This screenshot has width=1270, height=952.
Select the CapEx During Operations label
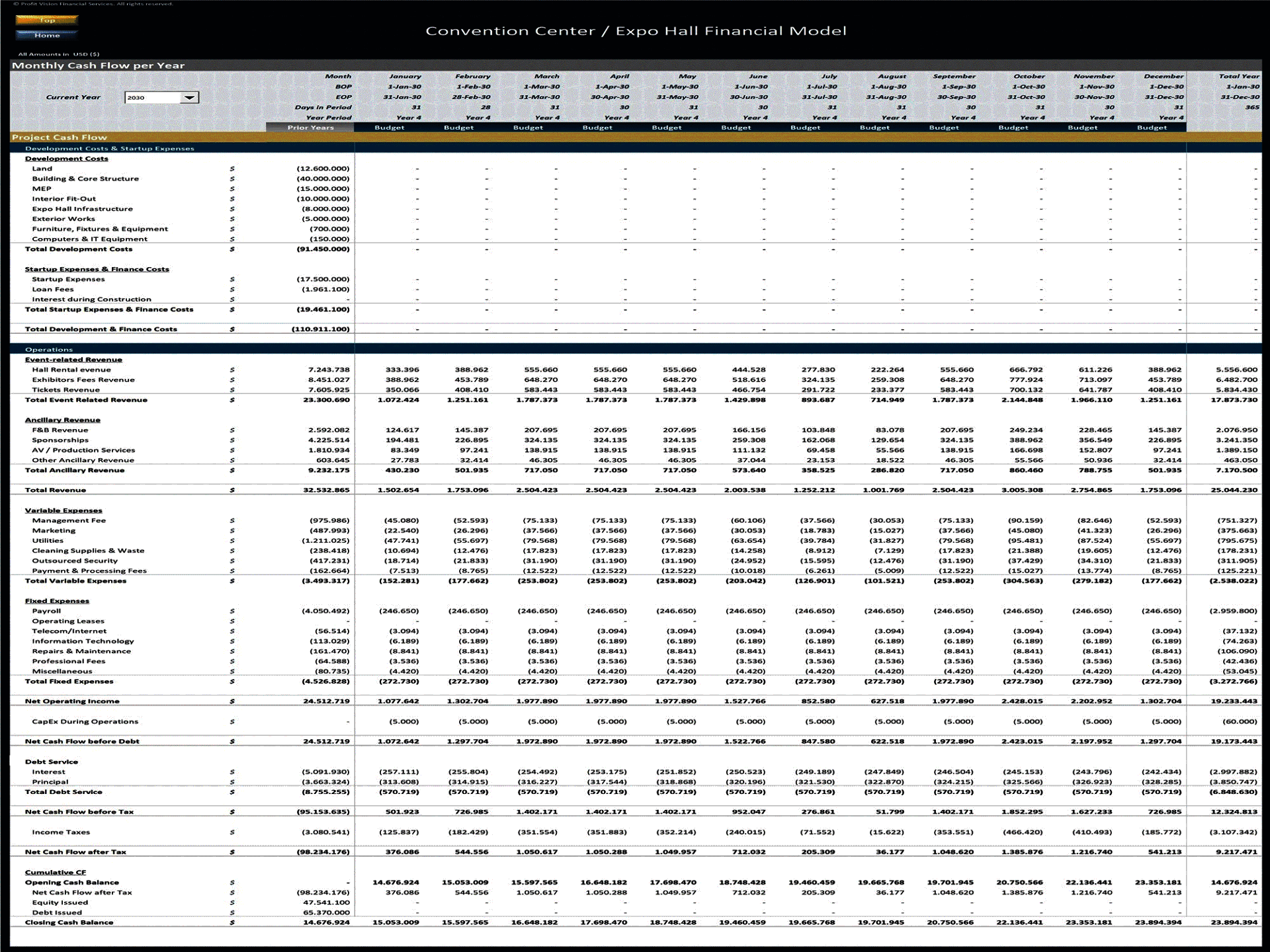(x=85, y=722)
